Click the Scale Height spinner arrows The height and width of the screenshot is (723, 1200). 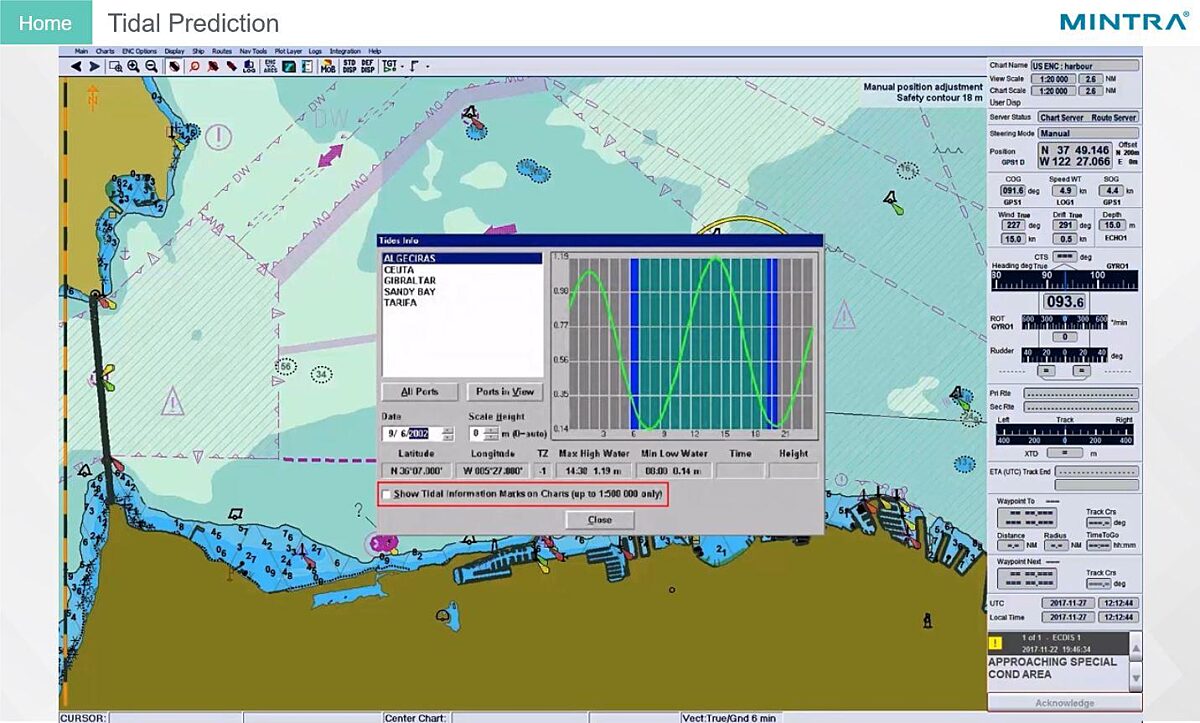coord(491,434)
